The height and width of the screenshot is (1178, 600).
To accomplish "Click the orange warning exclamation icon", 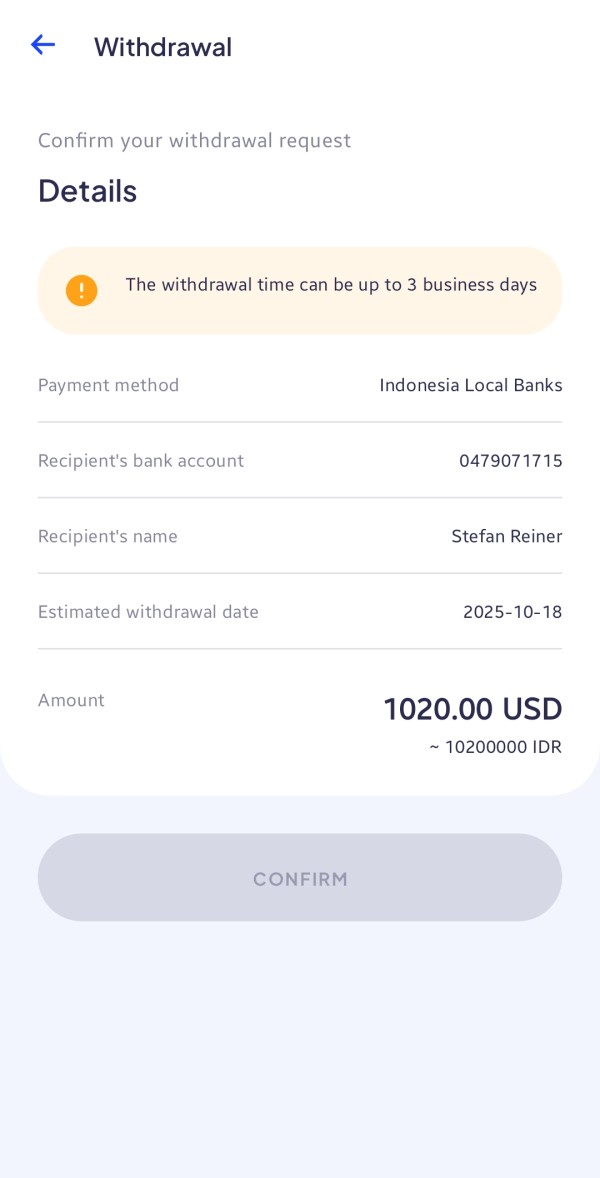I will (81, 290).
